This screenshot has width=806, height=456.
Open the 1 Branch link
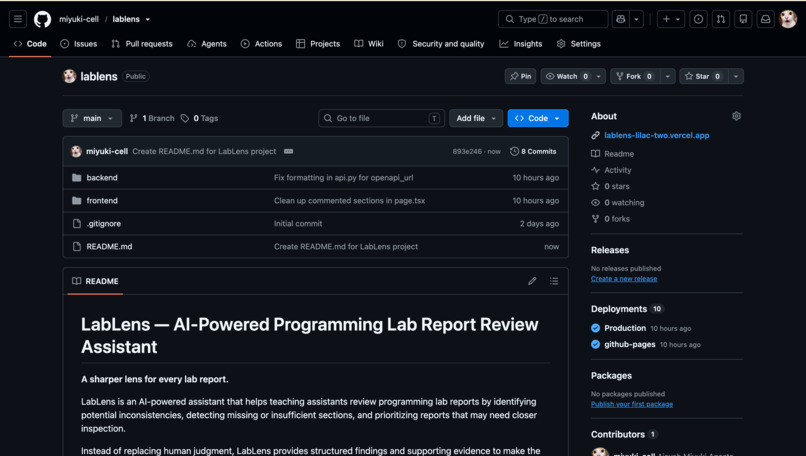[152, 118]
